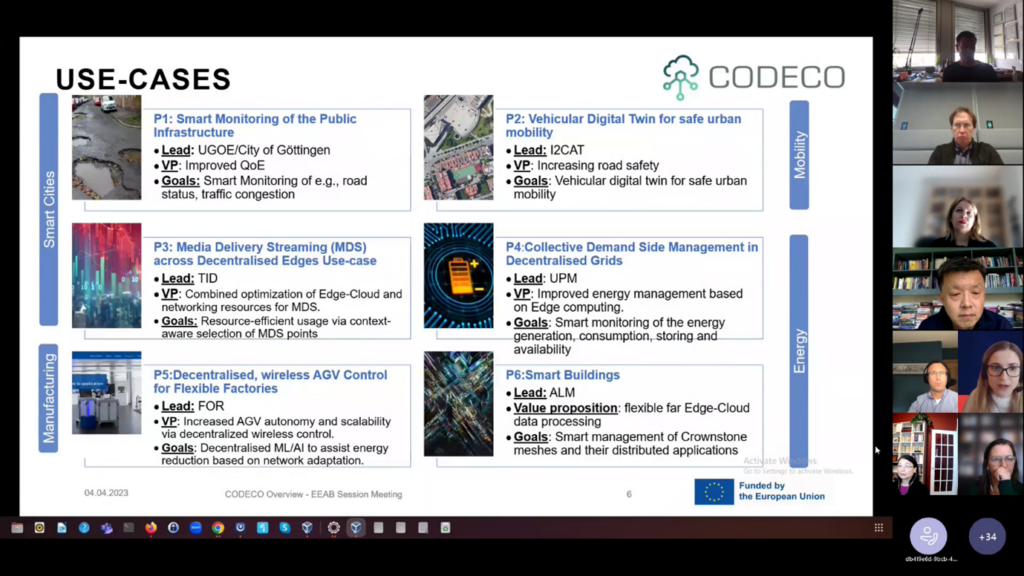Click the VirtualBox icon next to Skype
Image resolution: width=1024 pixels, height=576 pixels.
tap(307, 528)
